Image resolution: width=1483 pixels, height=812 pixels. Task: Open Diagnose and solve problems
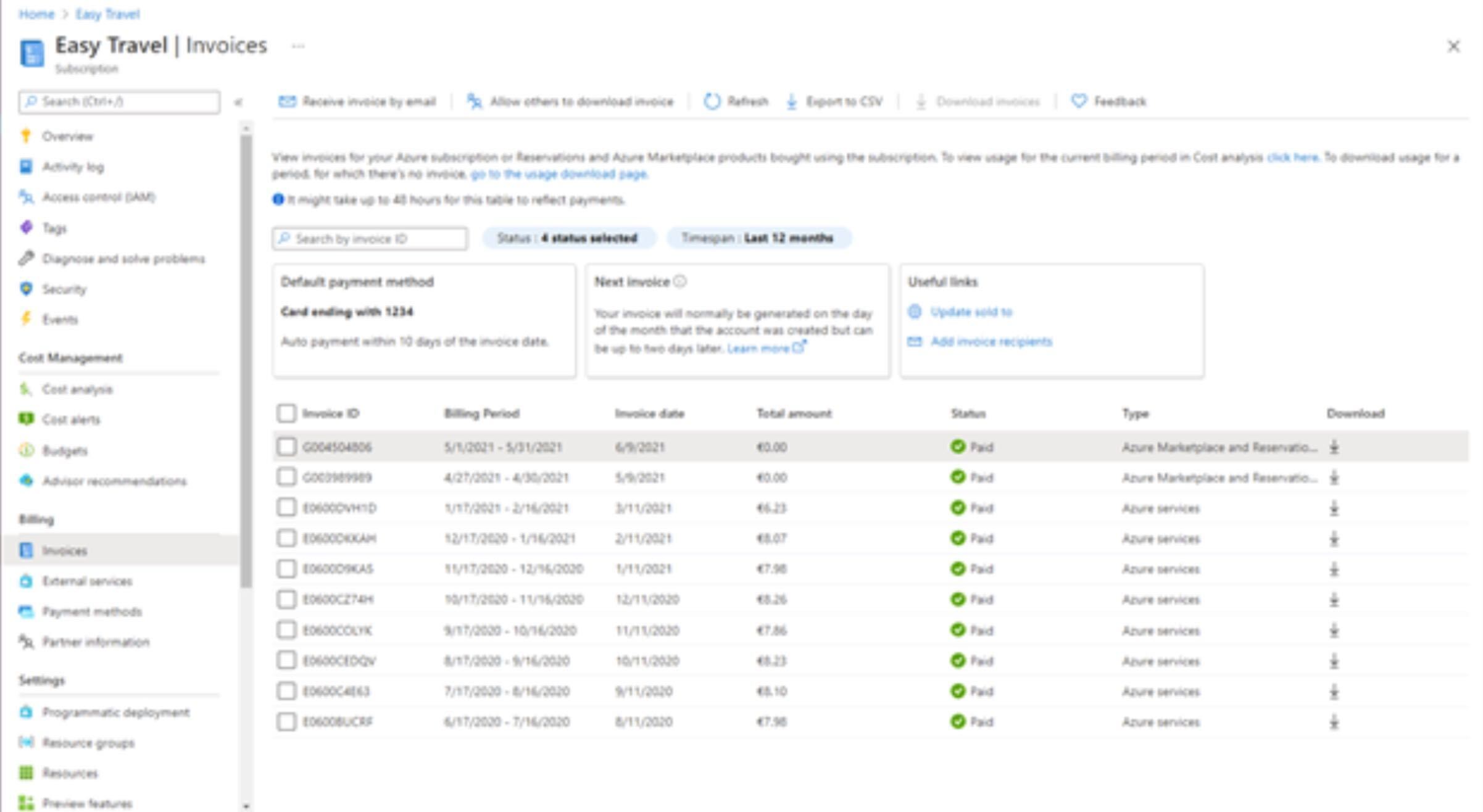pyautogui.click(x=123, y=259)
